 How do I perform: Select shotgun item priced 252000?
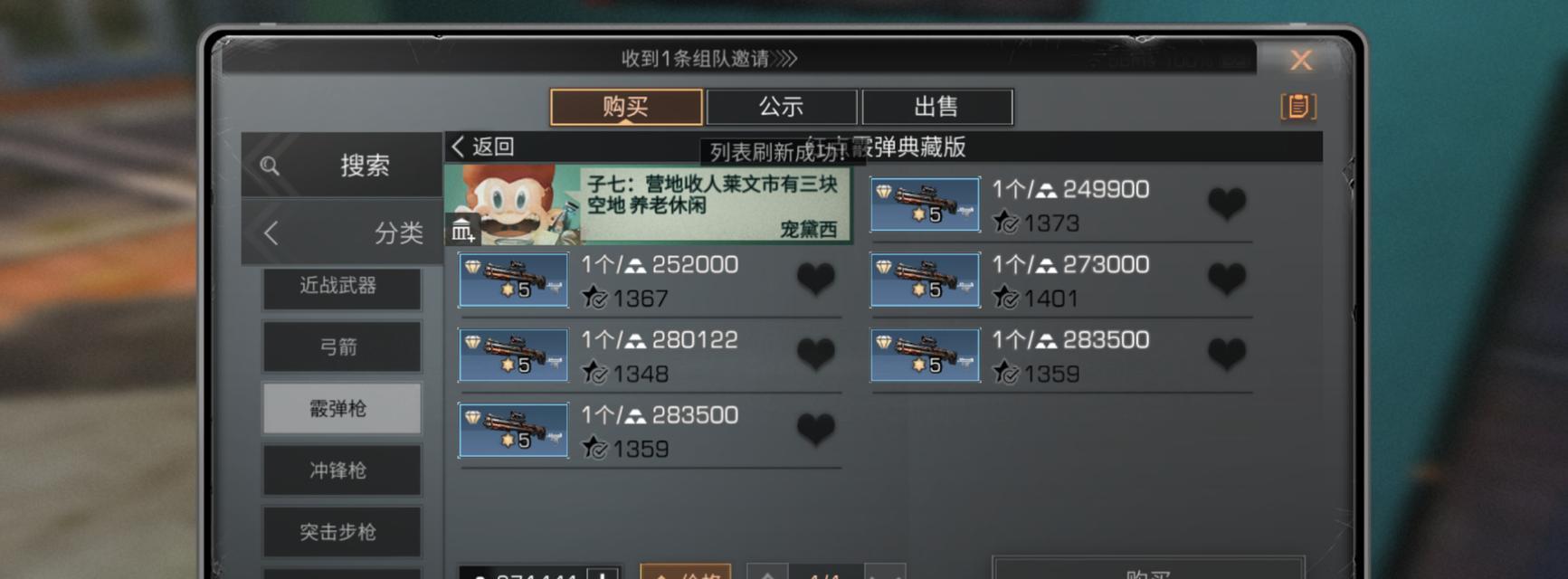coord(514,280)
